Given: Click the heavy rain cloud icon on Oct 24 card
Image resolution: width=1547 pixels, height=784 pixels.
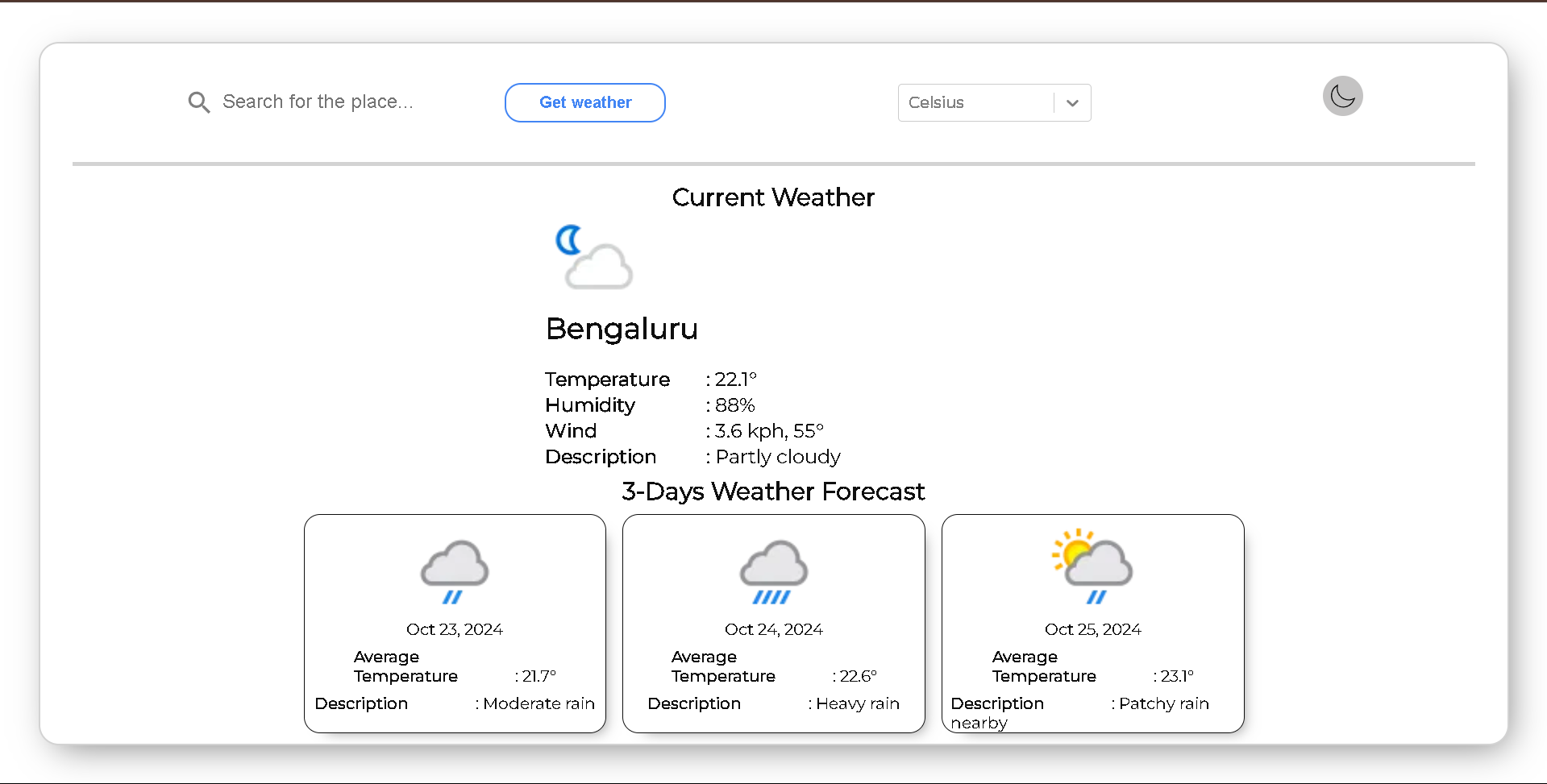Looking at the screenshot, I should (x=773, y=572).
